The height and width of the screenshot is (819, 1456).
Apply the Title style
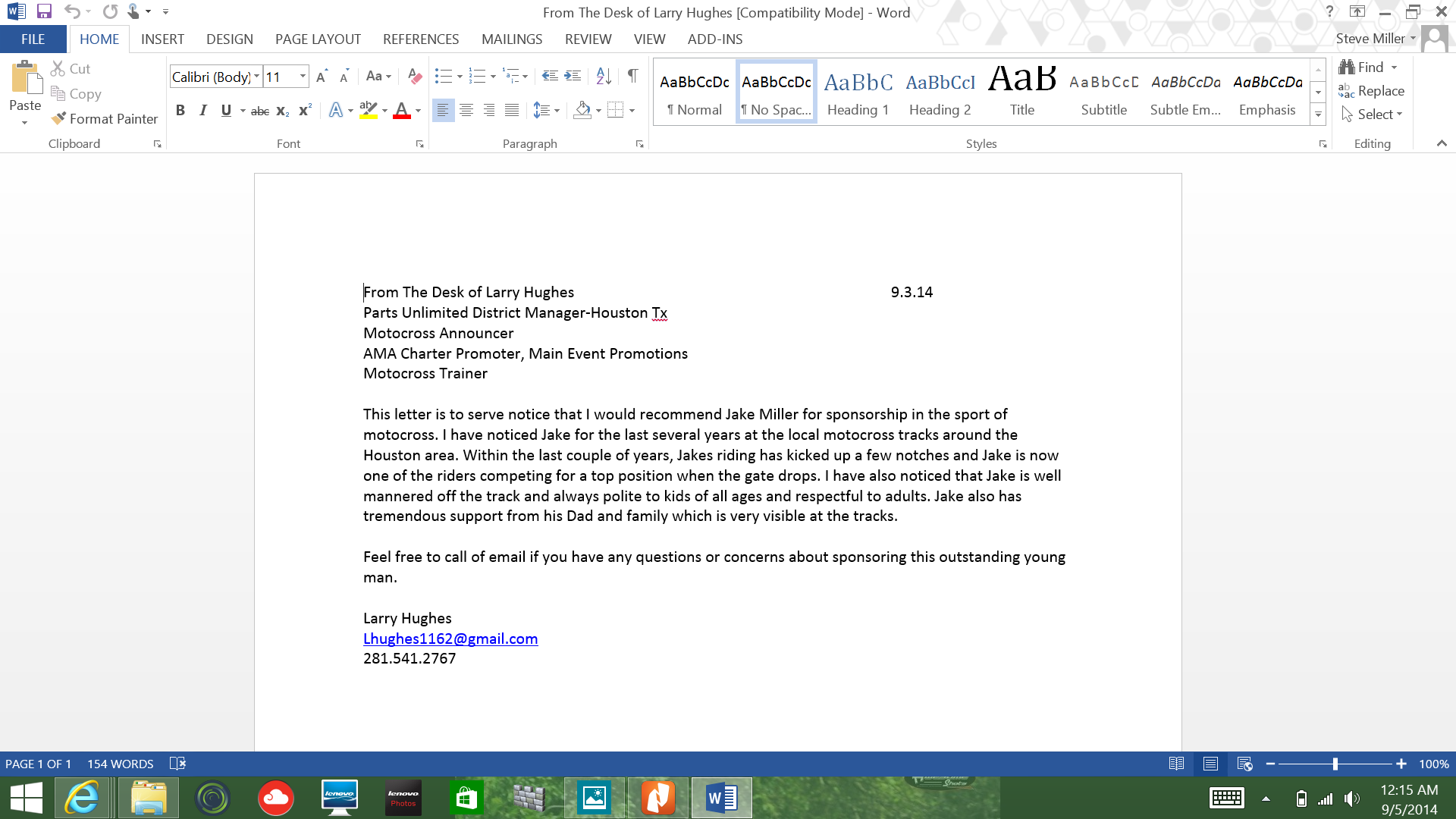[x=1021, y=93]
